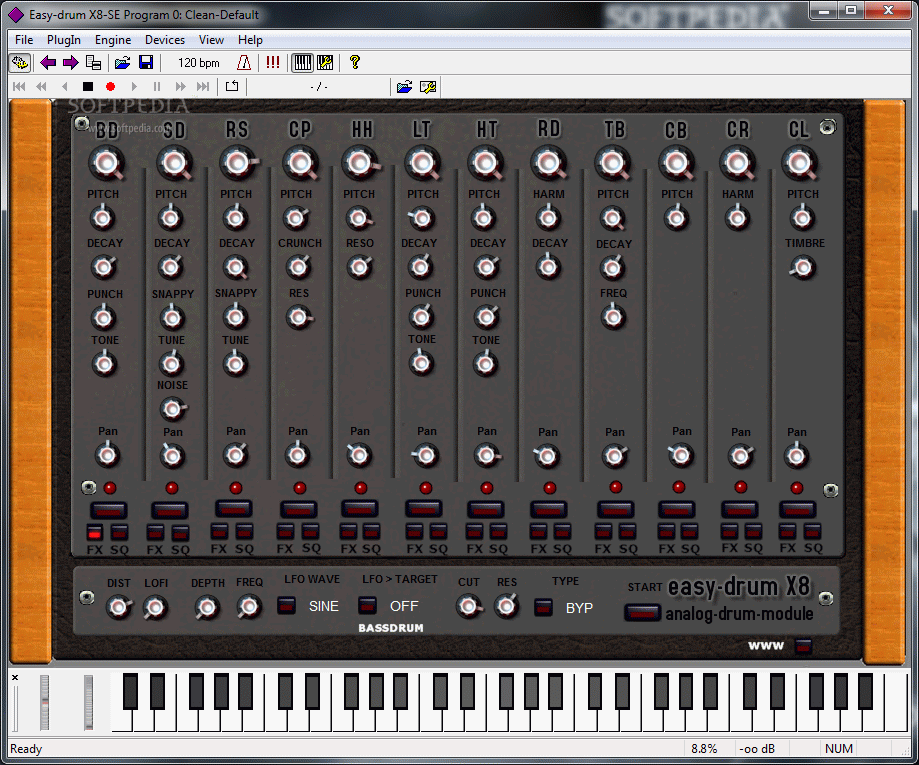
Task: Toggle the LT channel FX switch
Action: tap(414, 531)
